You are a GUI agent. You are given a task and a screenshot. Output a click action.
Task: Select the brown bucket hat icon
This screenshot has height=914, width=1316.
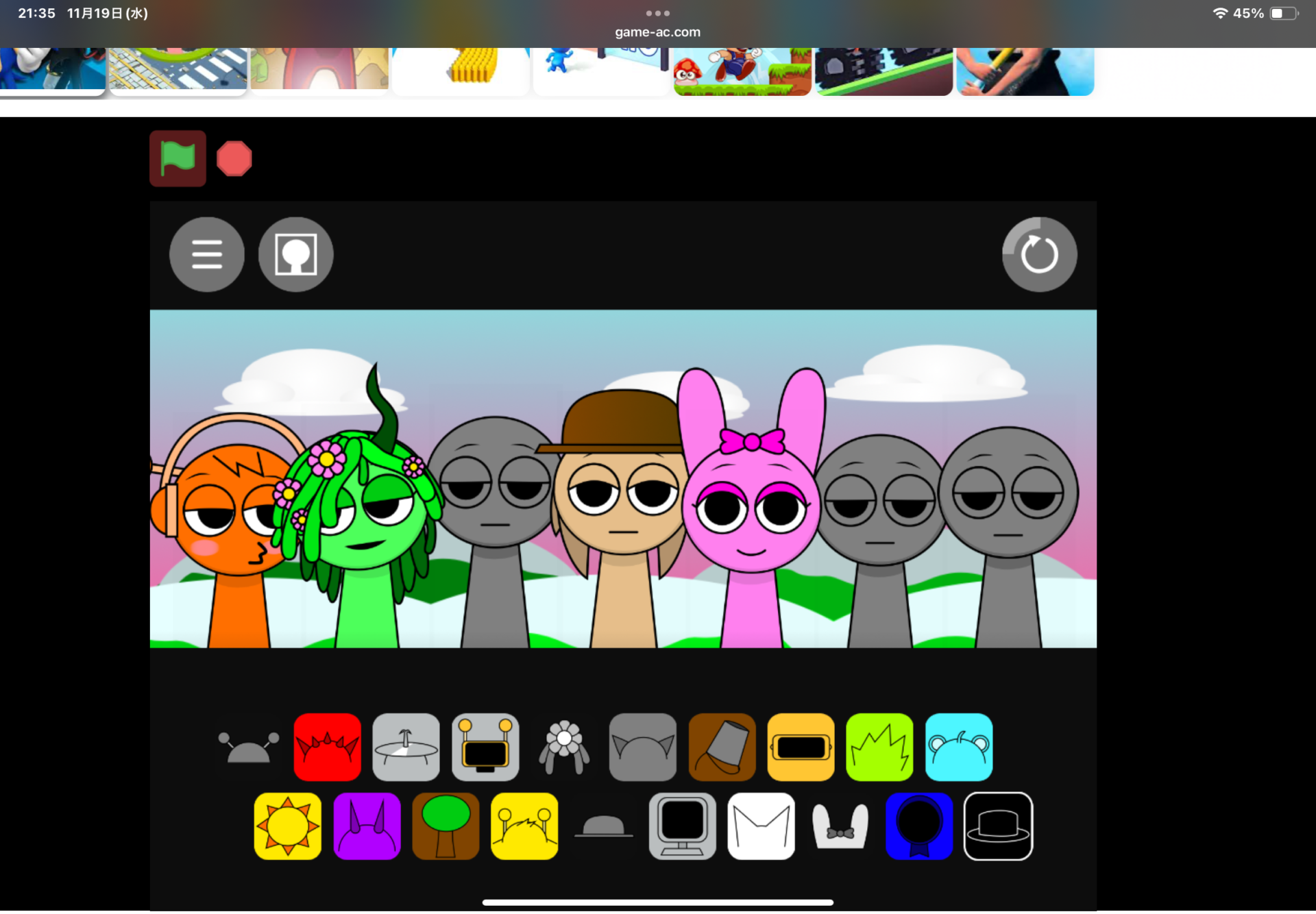[722, 747]
